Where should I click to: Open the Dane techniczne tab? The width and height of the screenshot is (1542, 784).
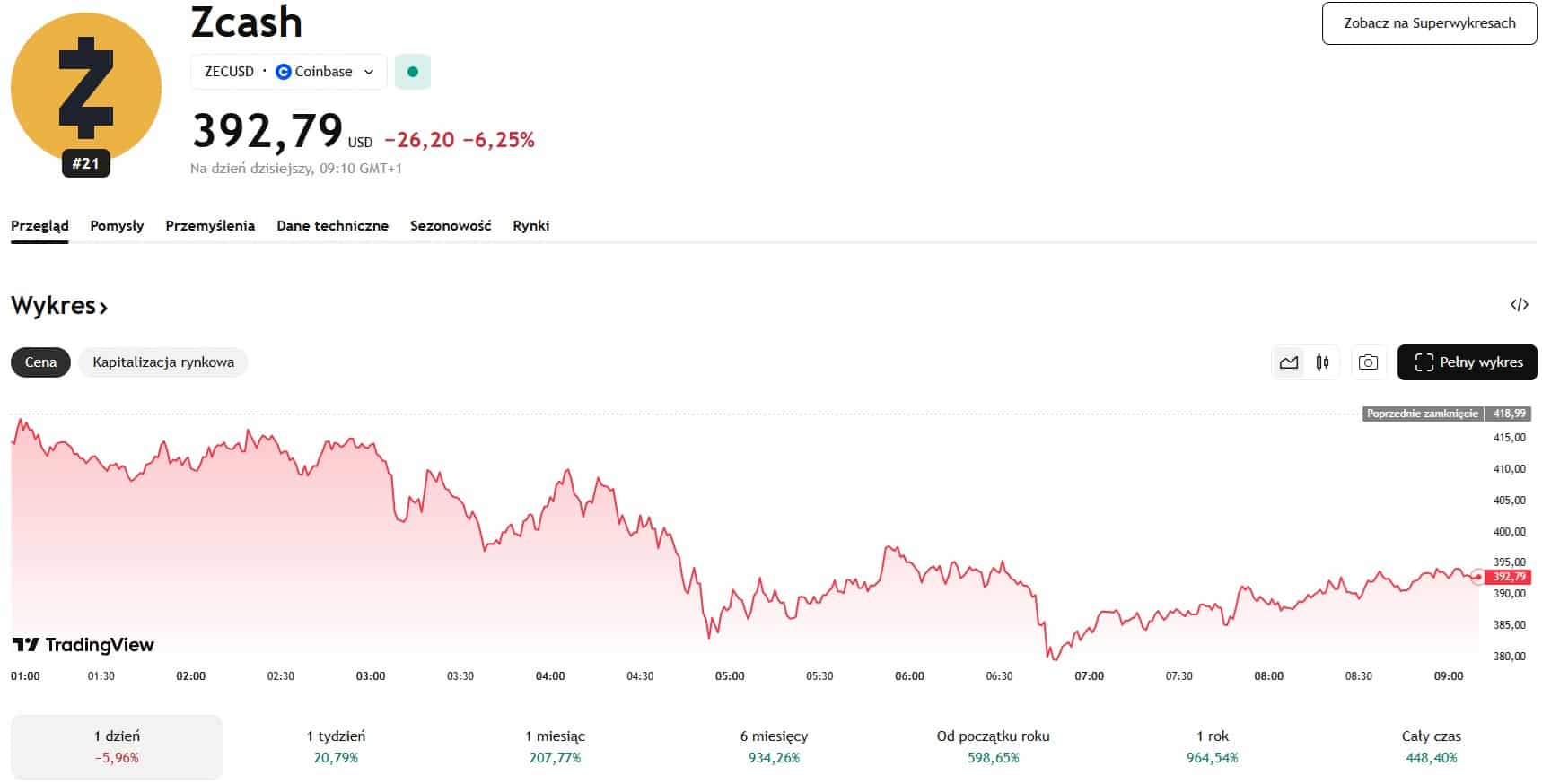pos(332,226)
